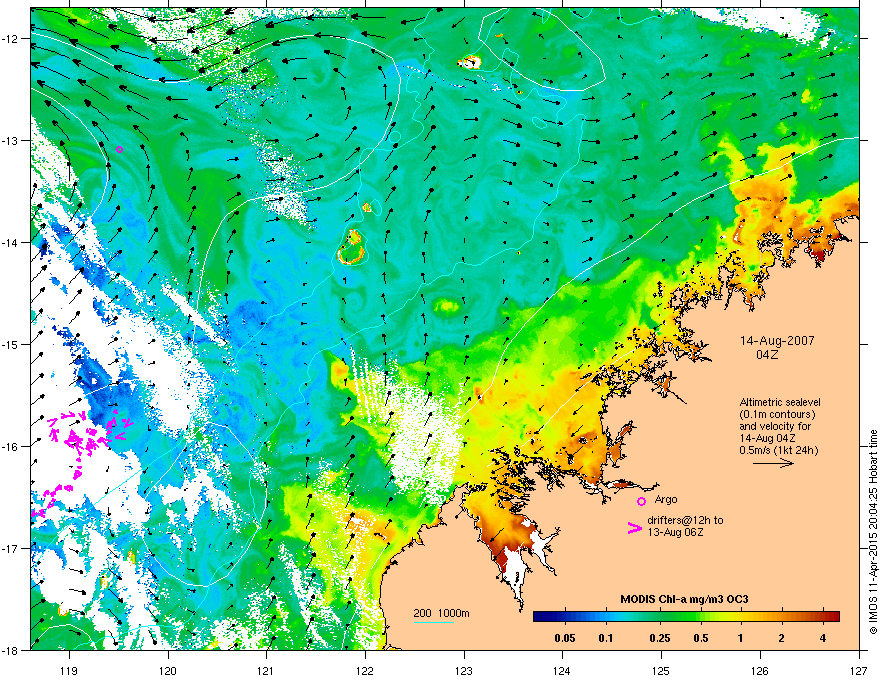Click the Argo float marker near longitude 119.5
880x680 pixels.
point(119,149)
